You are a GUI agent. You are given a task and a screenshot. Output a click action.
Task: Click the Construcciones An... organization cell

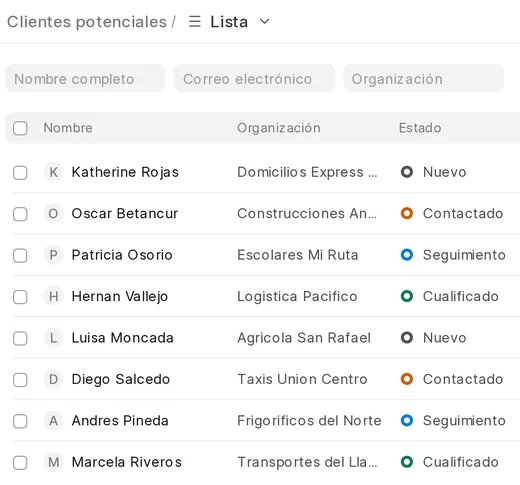click(x=307, y=214)
